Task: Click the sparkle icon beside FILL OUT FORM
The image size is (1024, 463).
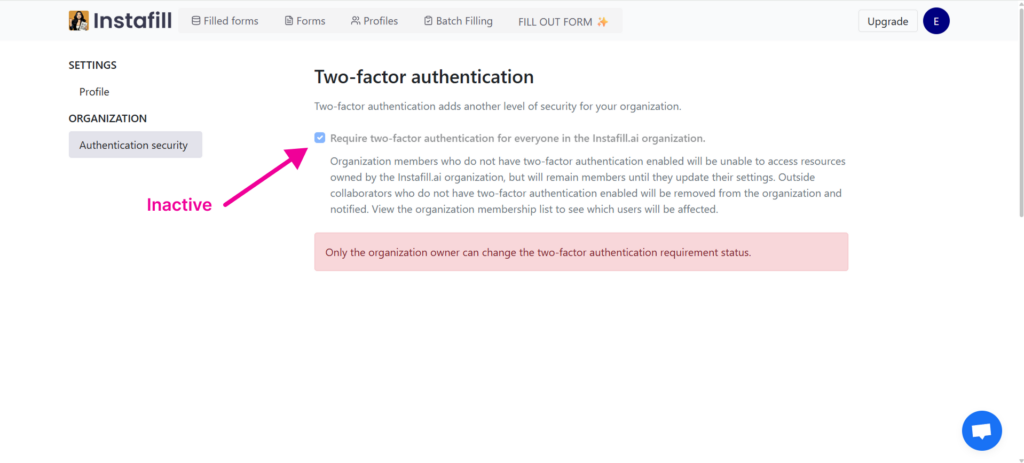Action: (602, 22)
